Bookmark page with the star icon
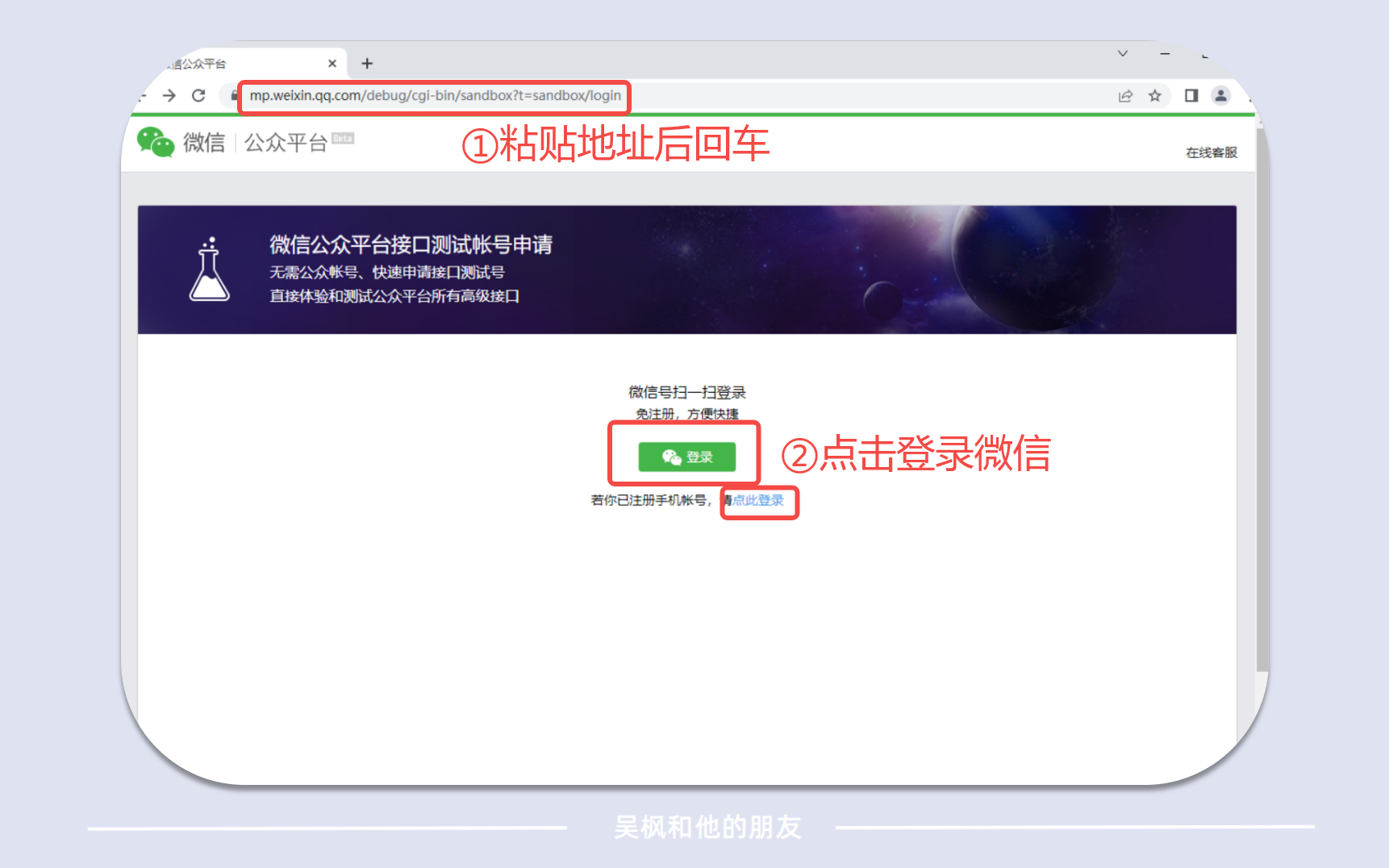 click(x=1155, y=96)
